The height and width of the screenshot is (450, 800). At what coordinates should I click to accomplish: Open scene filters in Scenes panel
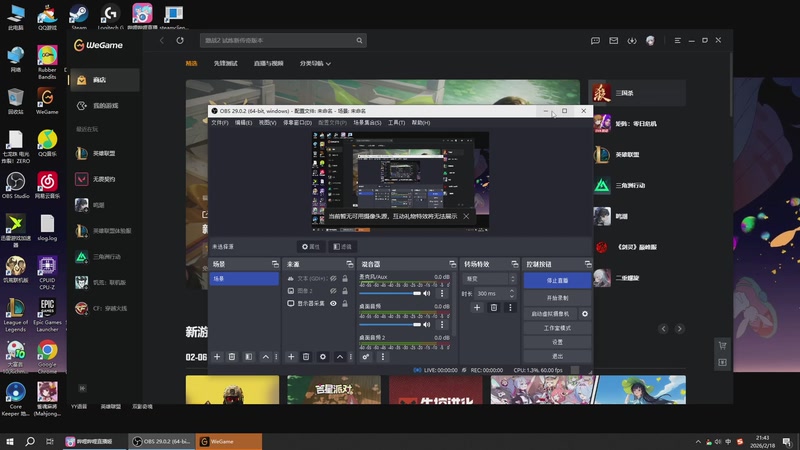248,357
